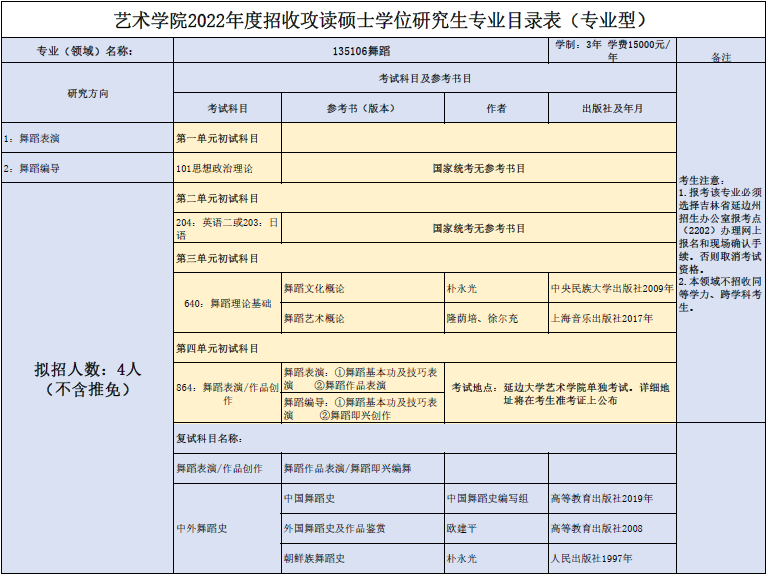Click the cell 640：舞蹈理论基础
This screenshot has width=768, height=577.
(x=227, y=303)
